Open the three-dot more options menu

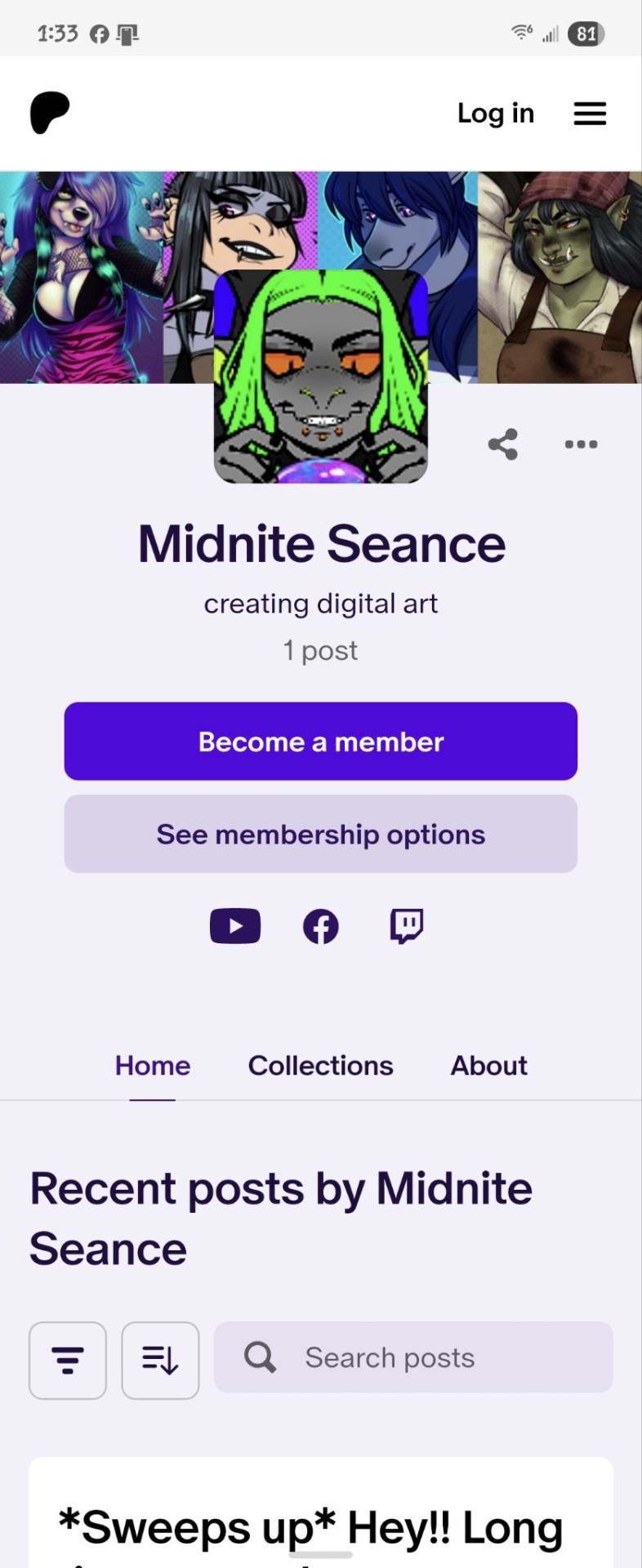coord(581,444)
